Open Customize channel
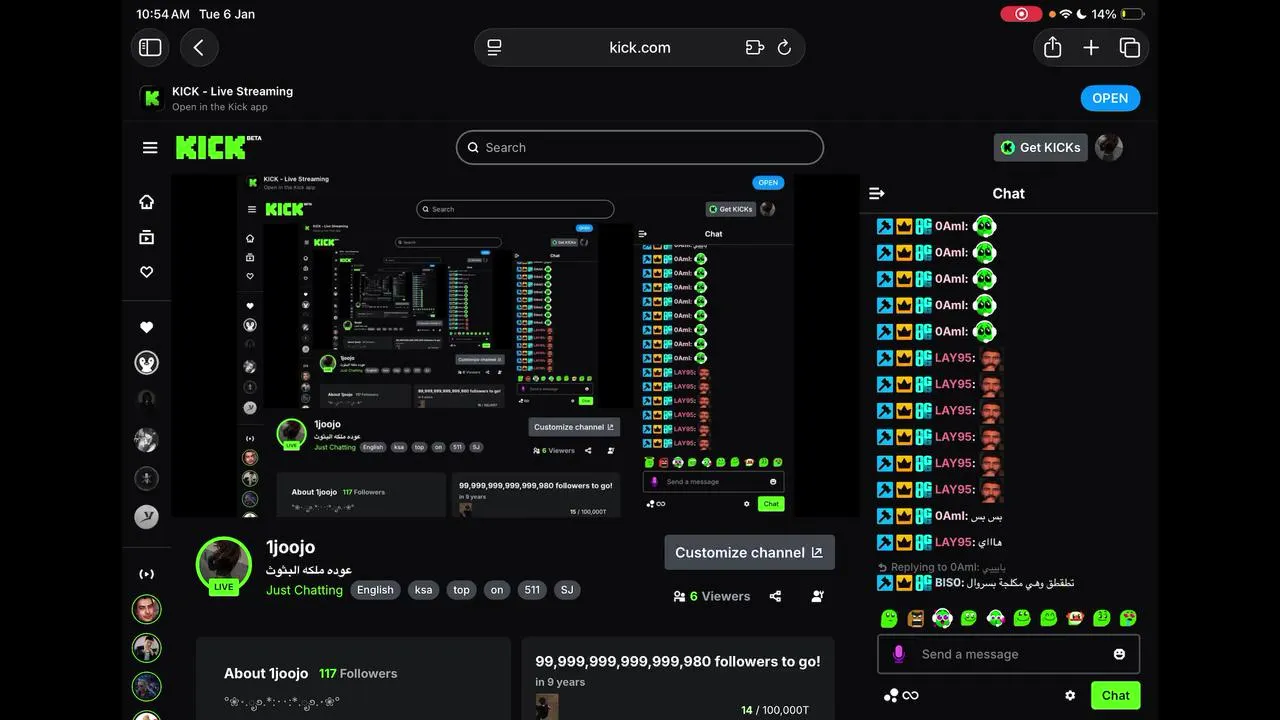The width and height of the screenshot is (1280, 720). point(749,552)
